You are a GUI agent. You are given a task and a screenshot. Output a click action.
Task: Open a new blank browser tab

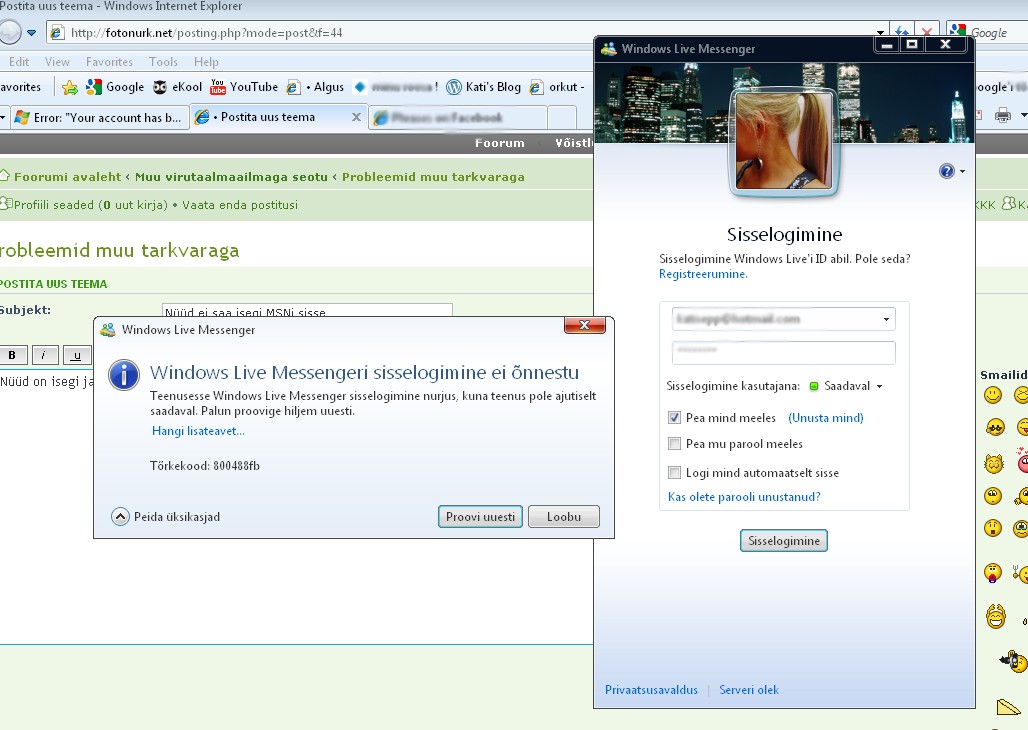coord(562,118)
